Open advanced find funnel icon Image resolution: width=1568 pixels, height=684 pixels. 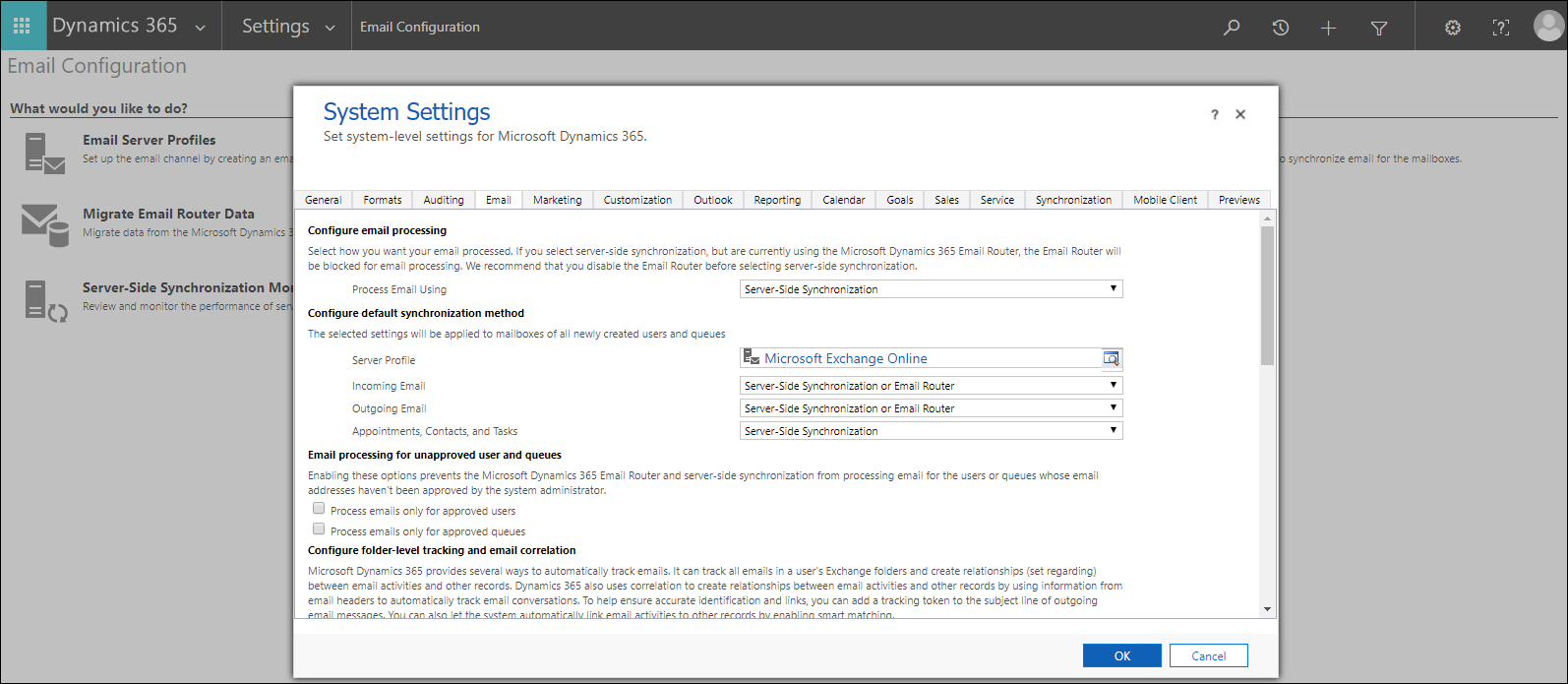click(x=1379, y=28)
